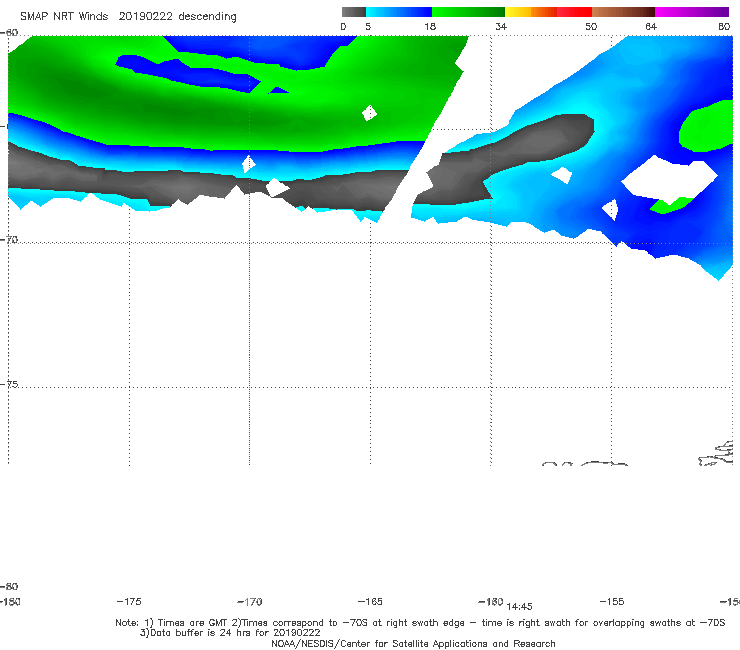Screen dimensions: 740x650
Task: Click the word "descending" in the title
Action: pyautogui.click(x=207, y=17)
